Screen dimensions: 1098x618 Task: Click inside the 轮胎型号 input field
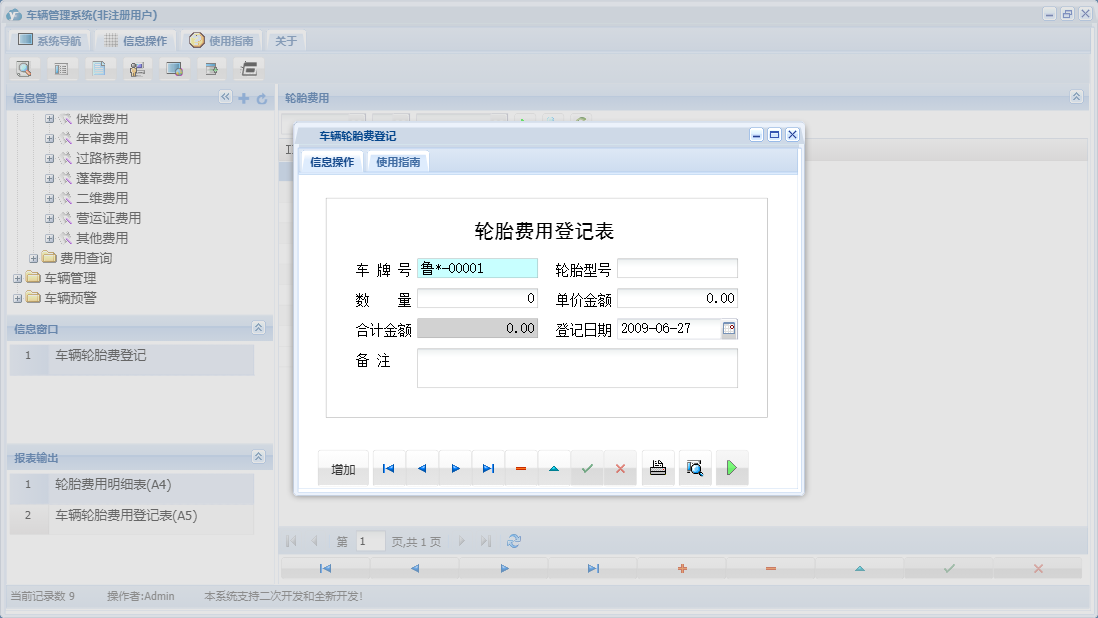pyautogui.click(x=678, y=267)
